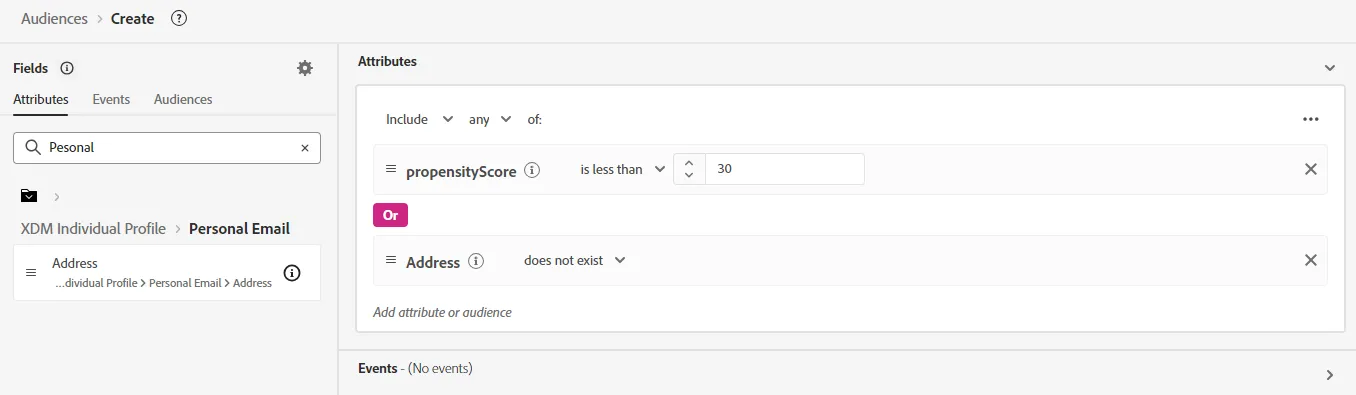Click the folder breadcrumb icon
This screenshot has height=395, width=1356.
tap(29, 196)
